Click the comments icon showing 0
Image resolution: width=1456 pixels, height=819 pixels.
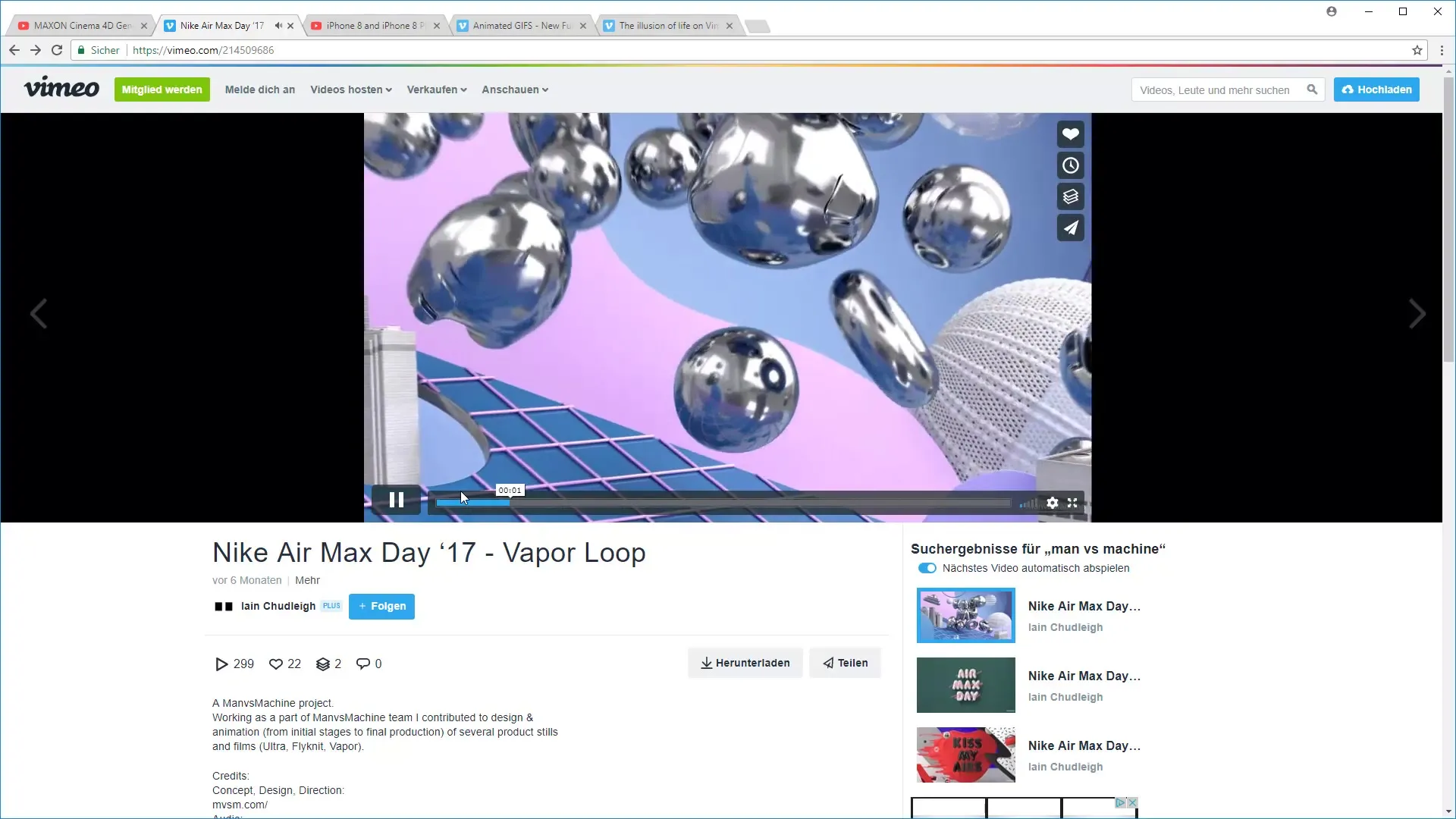(363, 664)
